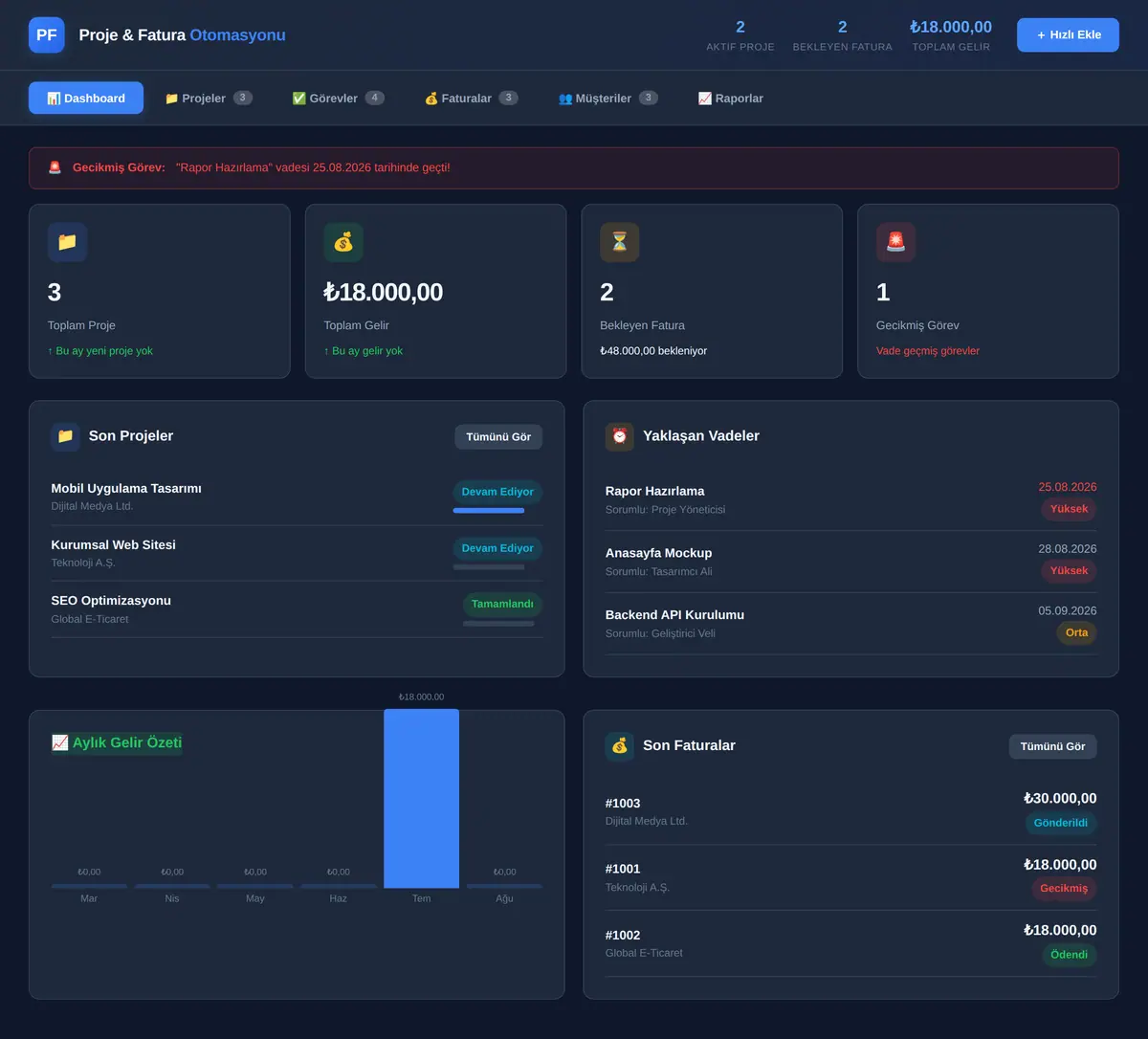Click the money bag icon in Toplam Gelir card
This screenshot has width=1148, height=1039.
click(x=343, y=243)
